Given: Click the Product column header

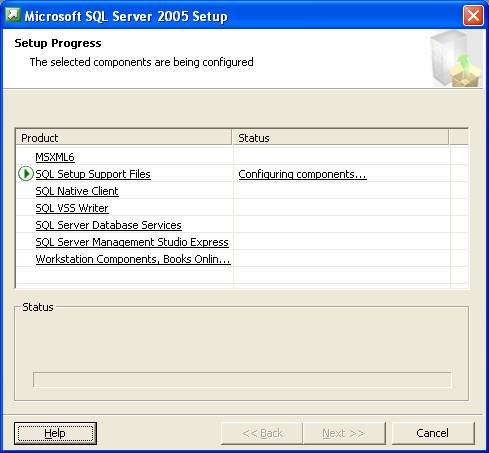Looking at the screenshot, I should (x=124, y=138).
